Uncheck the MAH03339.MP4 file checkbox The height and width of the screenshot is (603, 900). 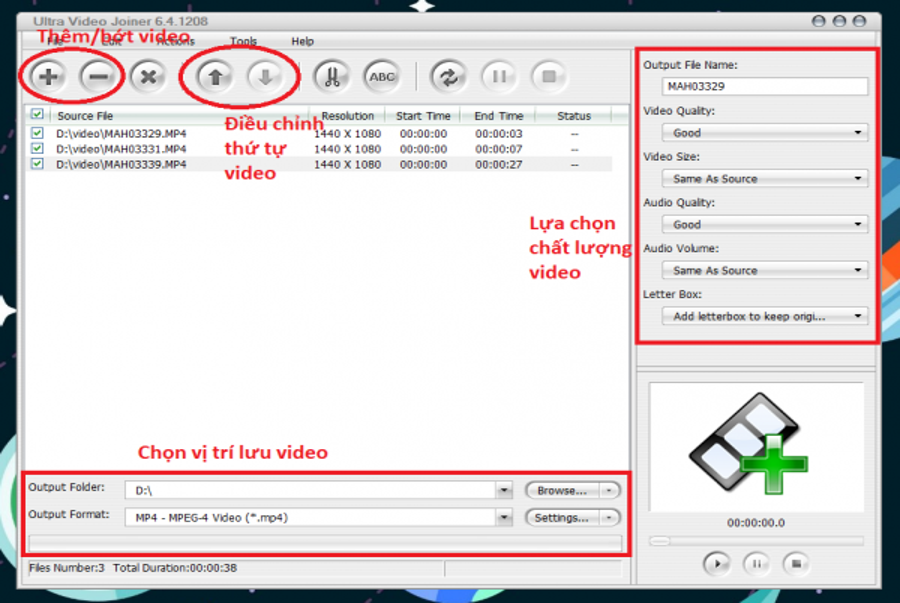37,164
